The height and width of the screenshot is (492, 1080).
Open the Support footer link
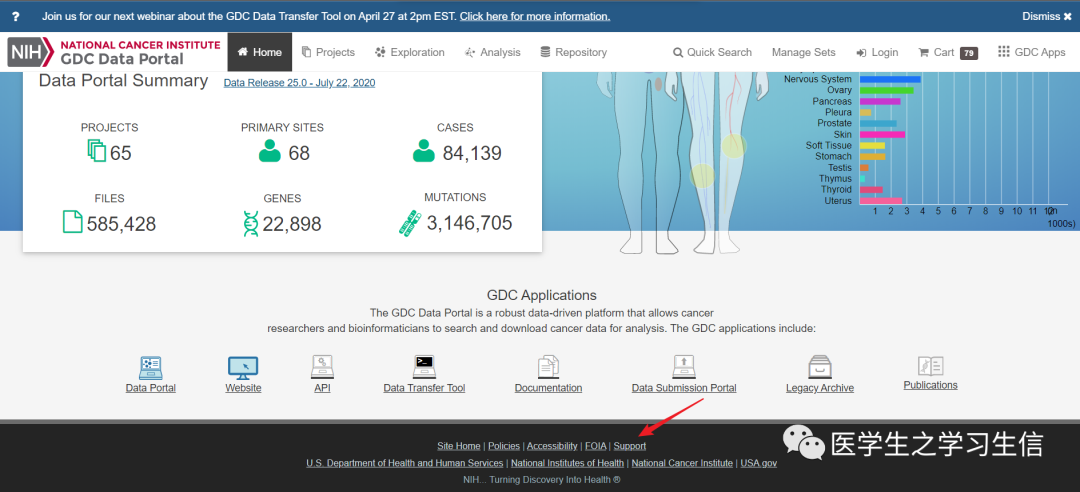click(x=630, y=446)
